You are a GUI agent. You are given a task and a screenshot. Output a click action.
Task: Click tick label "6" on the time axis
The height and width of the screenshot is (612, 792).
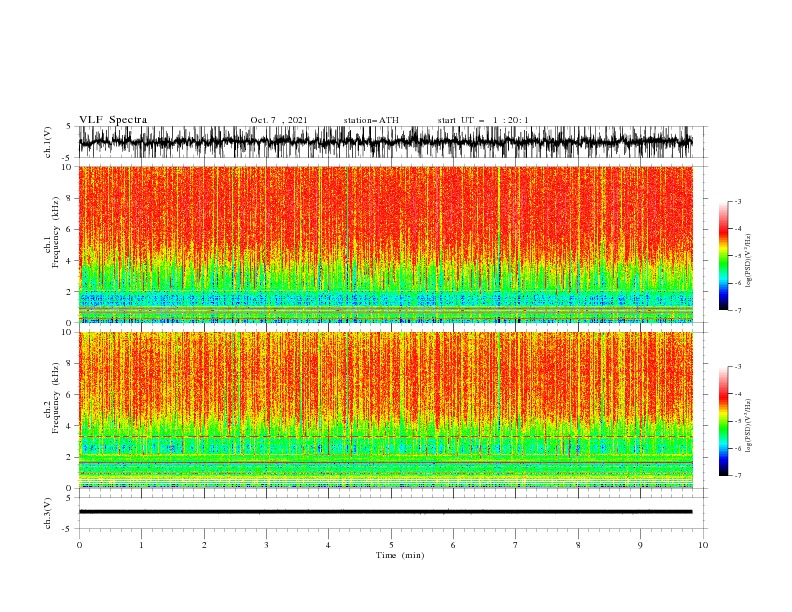(x=453, y=545)
